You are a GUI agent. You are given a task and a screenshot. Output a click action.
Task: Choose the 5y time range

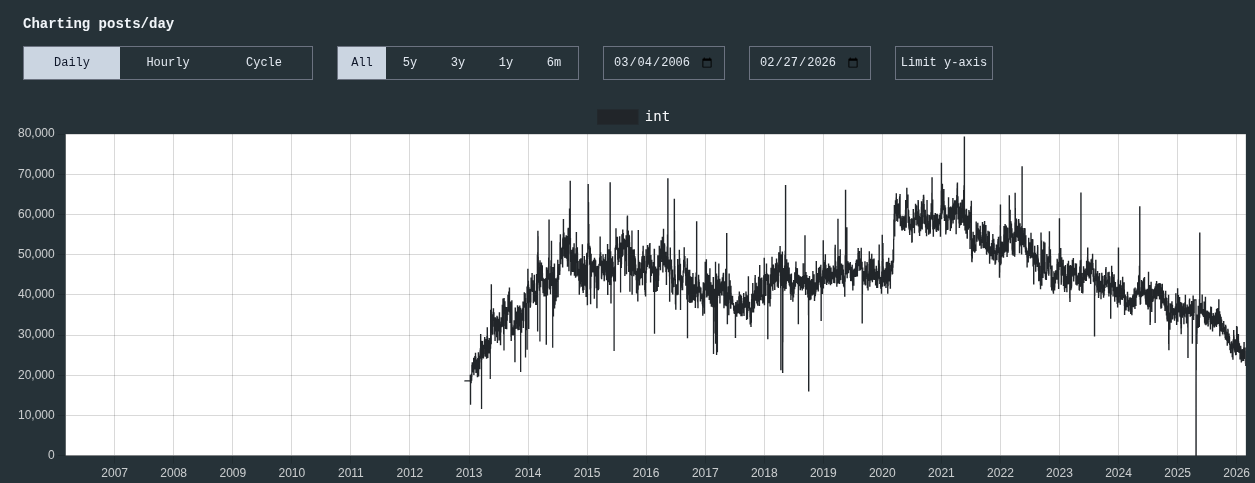pos(410,63)
